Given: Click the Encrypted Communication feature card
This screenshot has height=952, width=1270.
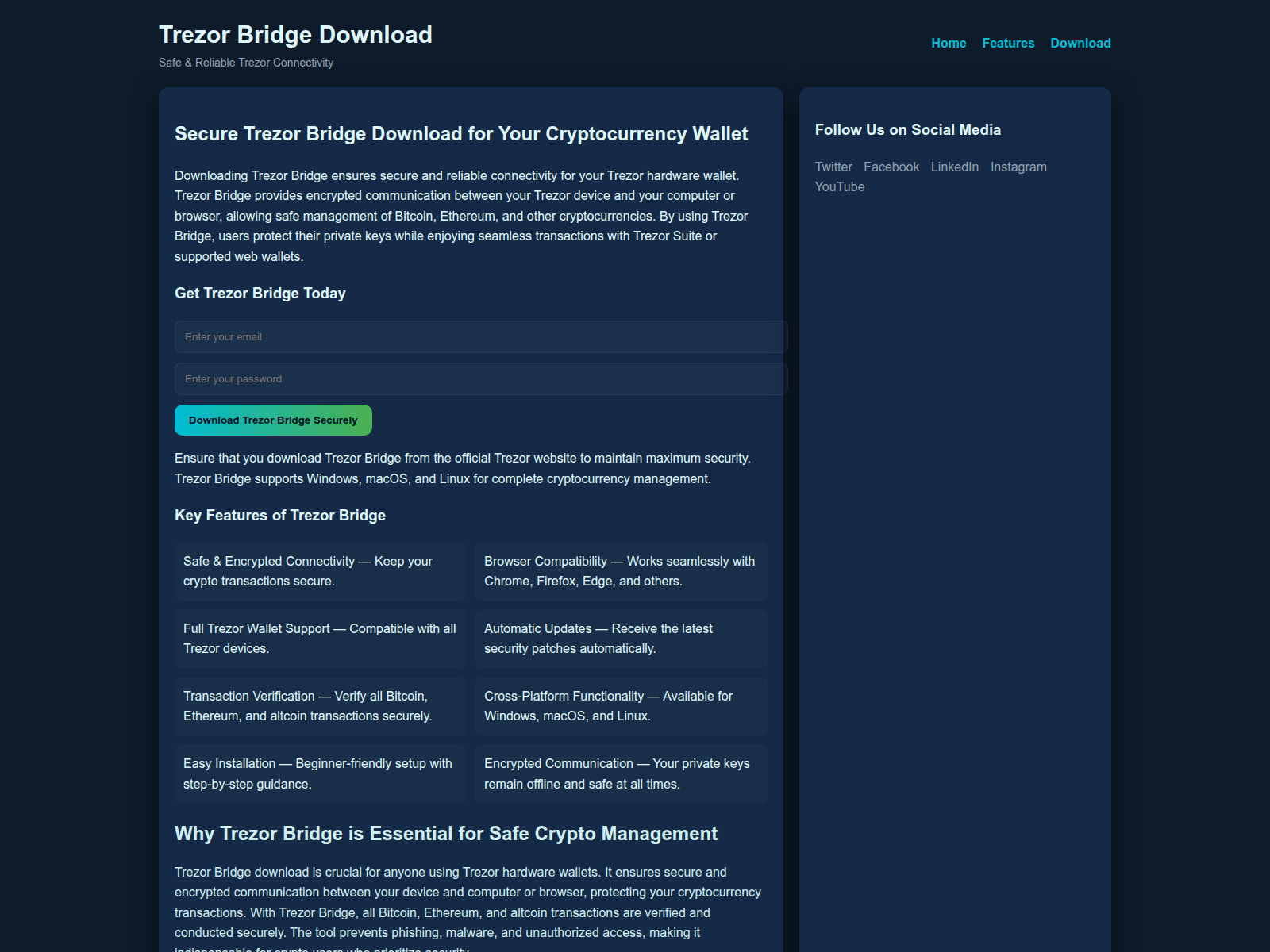Looking at the screenshot, I should pyautogui.click(x=621, y=773).
